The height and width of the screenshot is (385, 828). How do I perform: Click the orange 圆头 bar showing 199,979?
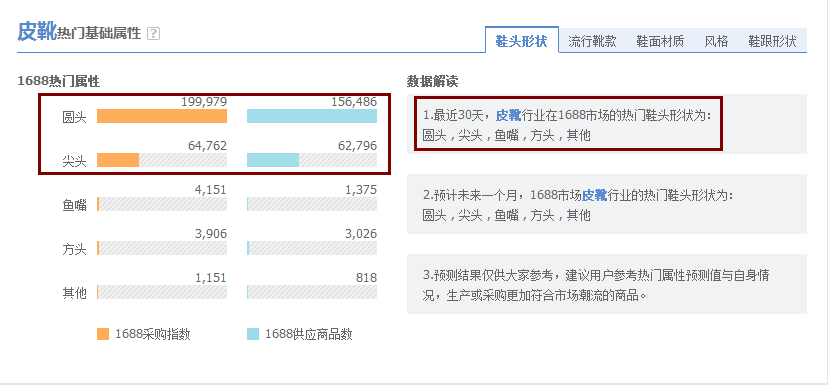tap(162, 116)
